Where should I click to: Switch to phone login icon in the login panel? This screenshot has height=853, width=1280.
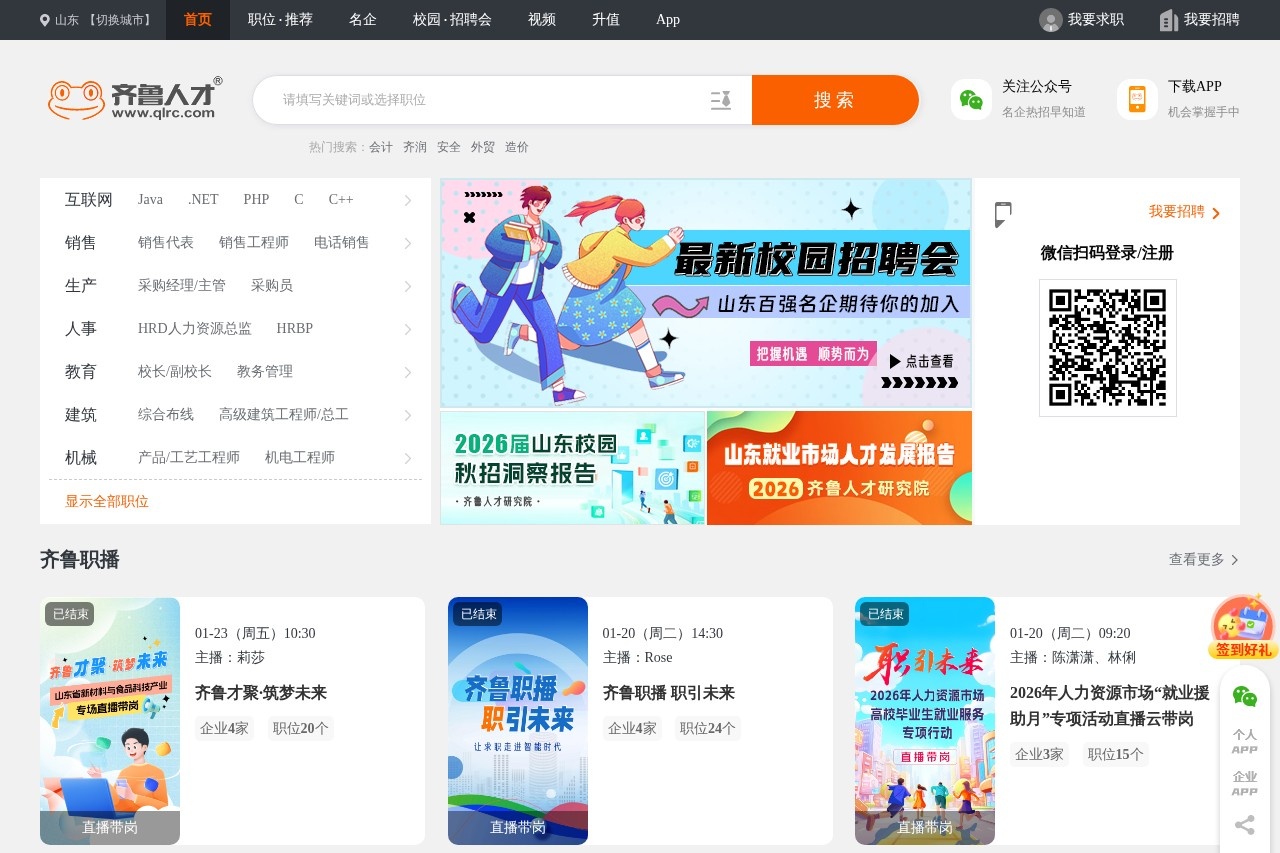point(1003,214)
